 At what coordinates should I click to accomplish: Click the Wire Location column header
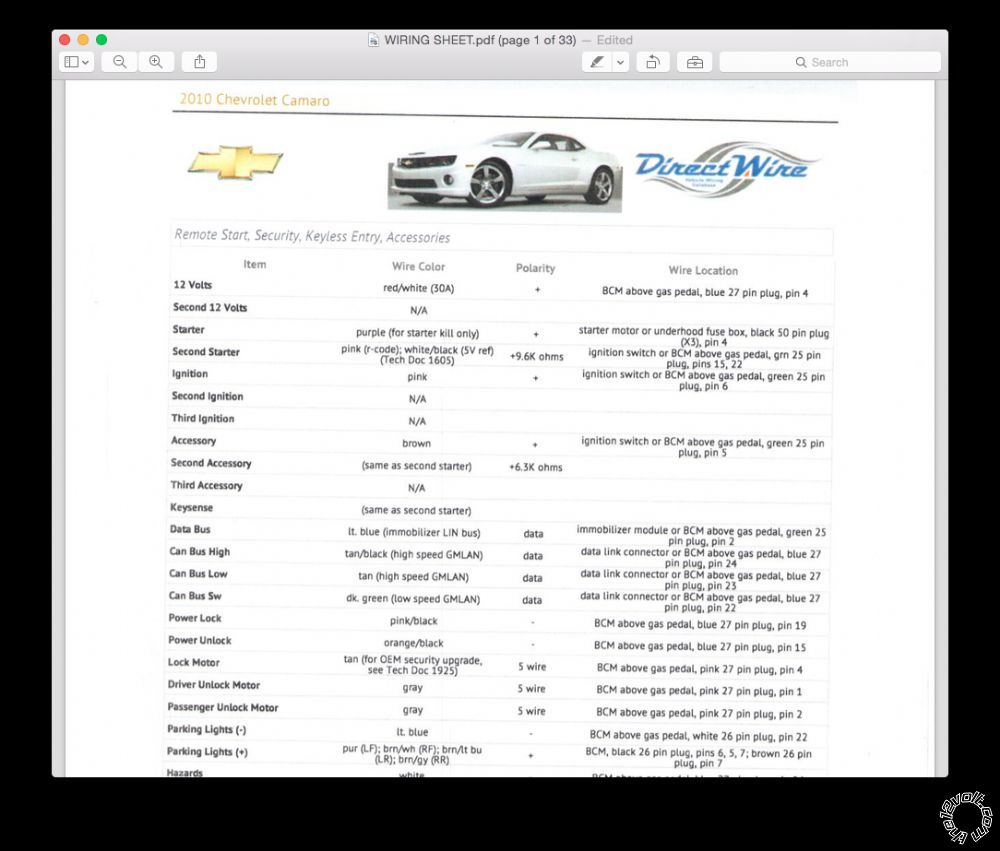[x=703, y=270]
